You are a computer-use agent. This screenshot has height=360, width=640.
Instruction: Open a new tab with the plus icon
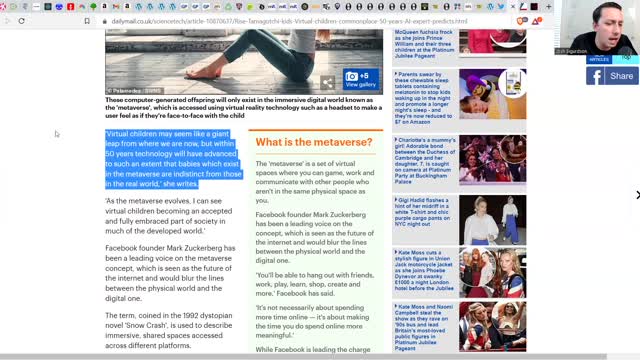[549, 7]
